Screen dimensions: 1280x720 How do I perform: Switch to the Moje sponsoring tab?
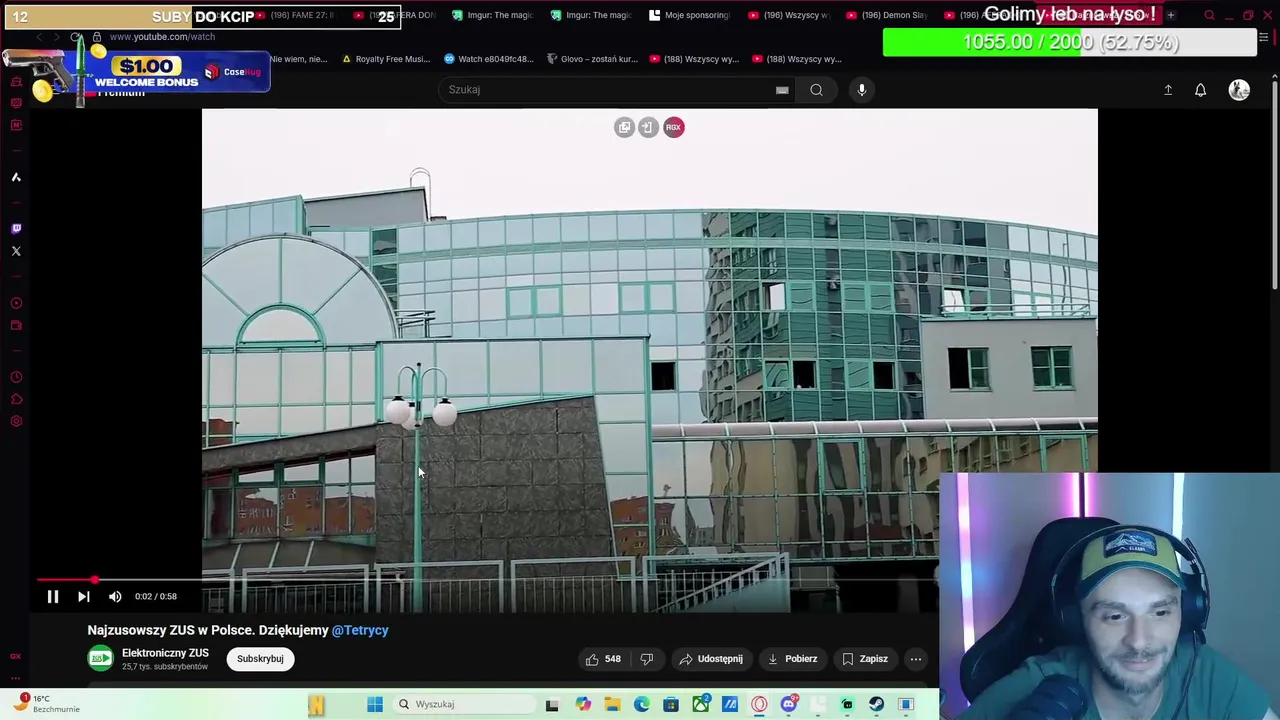coord(690,15)
